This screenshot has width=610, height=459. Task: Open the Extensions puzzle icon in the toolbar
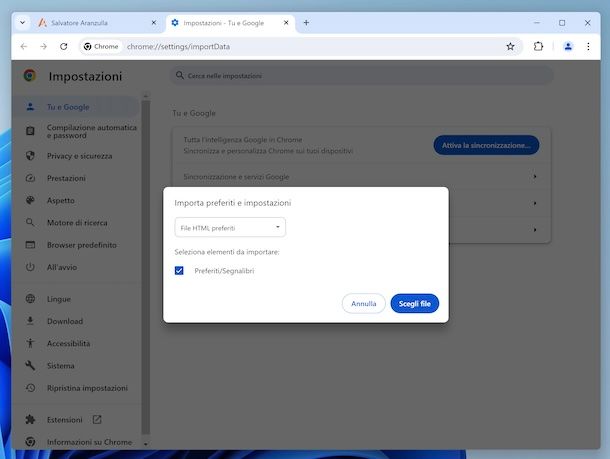click(538, 47)
